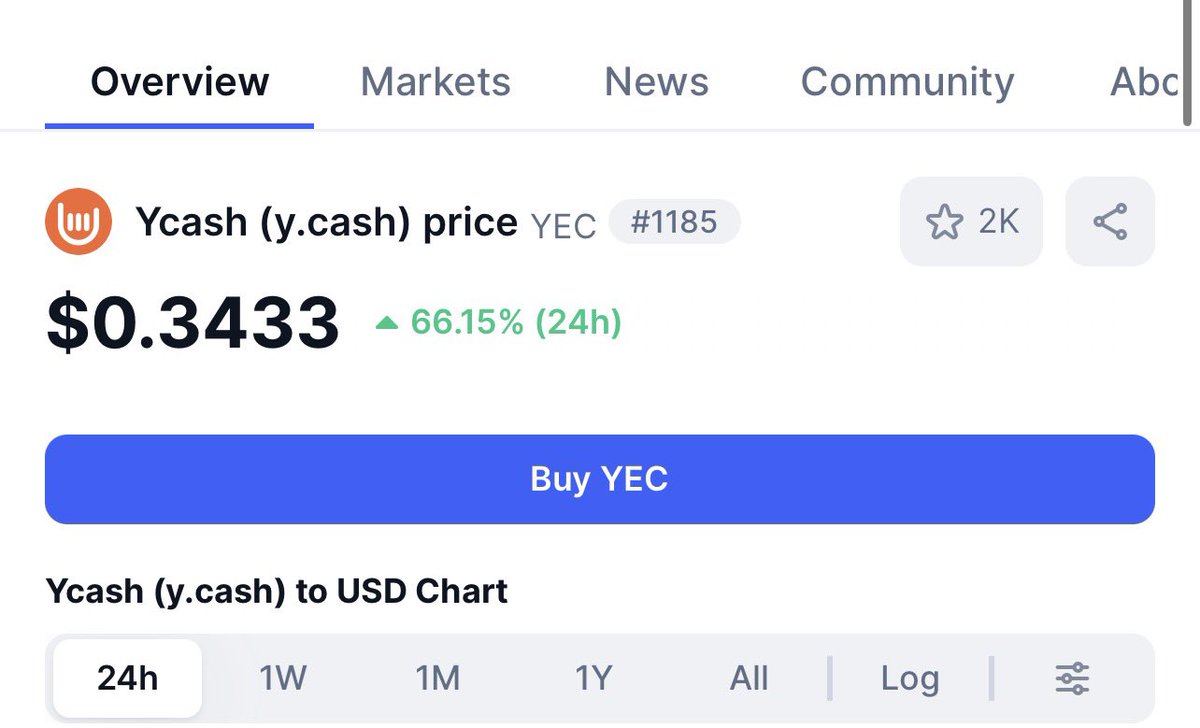Show the All time chart range

749,679
